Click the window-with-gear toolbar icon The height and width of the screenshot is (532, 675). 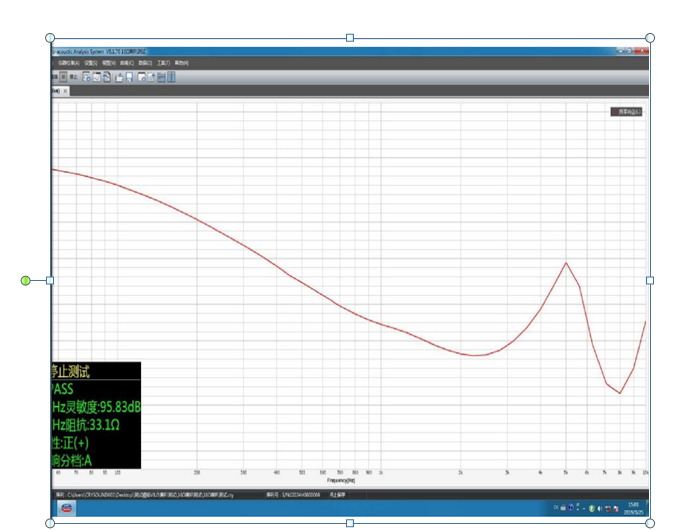[x=142, y=77]
